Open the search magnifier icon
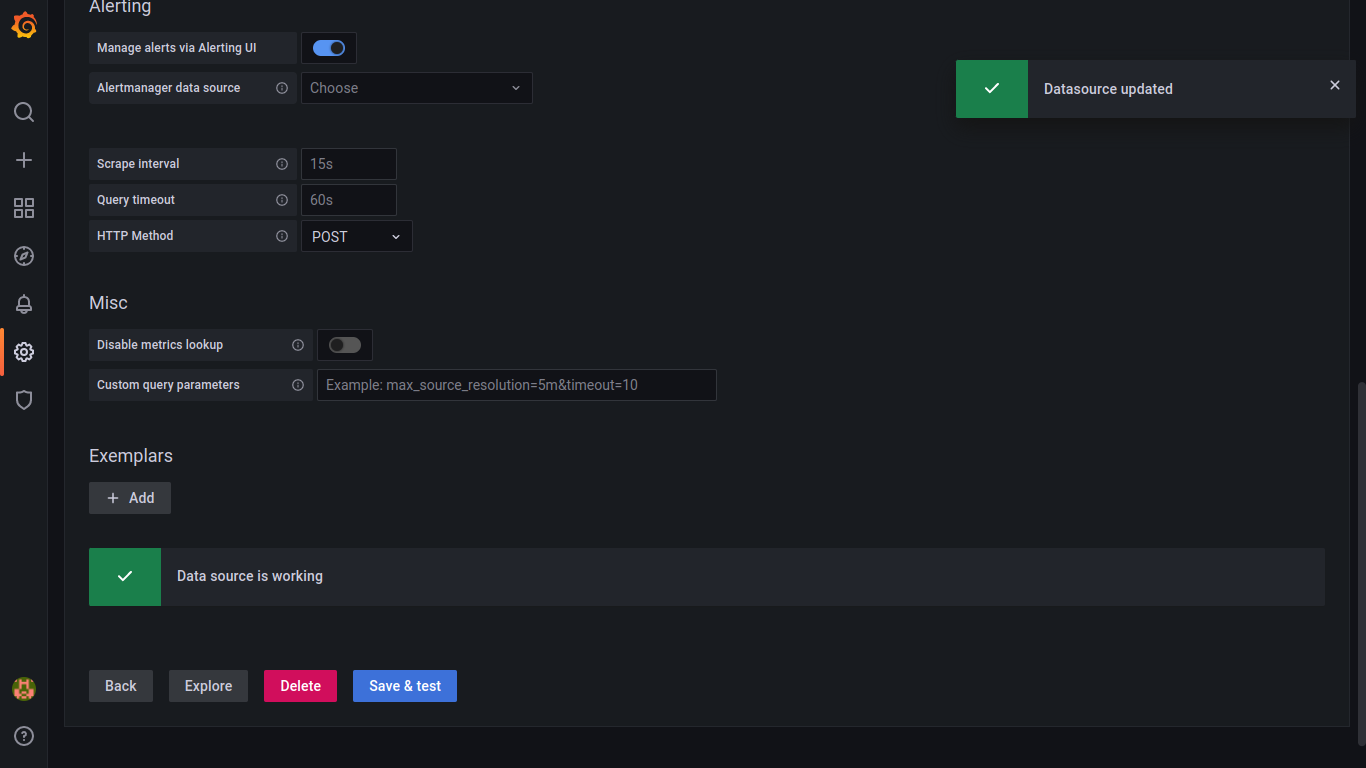The width and height of the screenshot is (1366, 768). click(24, 112)
